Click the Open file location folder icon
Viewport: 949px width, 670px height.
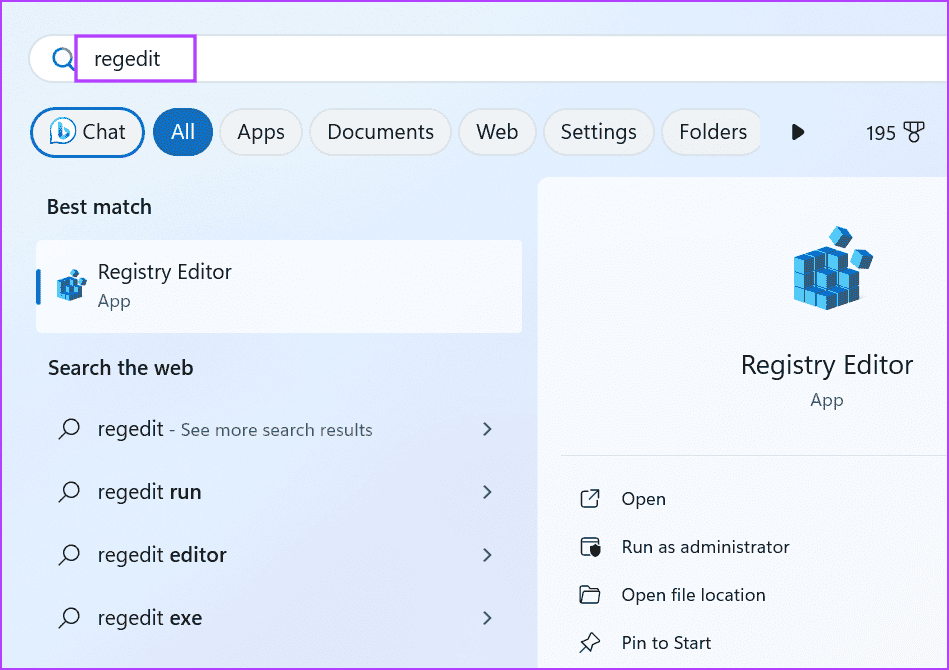click(589, 595)
